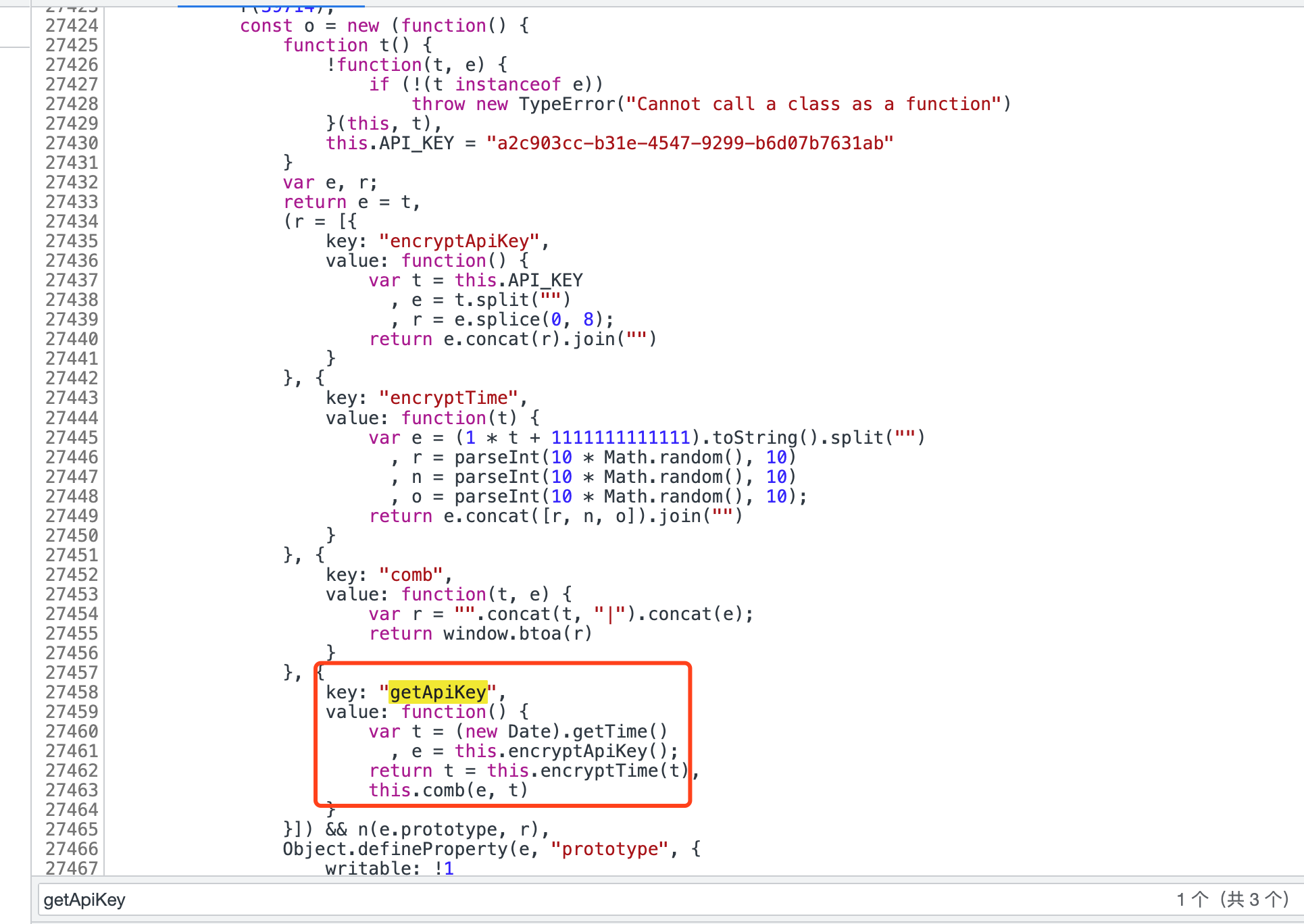
Task: Set breakpoint on line number 27462
Action: pyautogui.click(x=72, y=771)
